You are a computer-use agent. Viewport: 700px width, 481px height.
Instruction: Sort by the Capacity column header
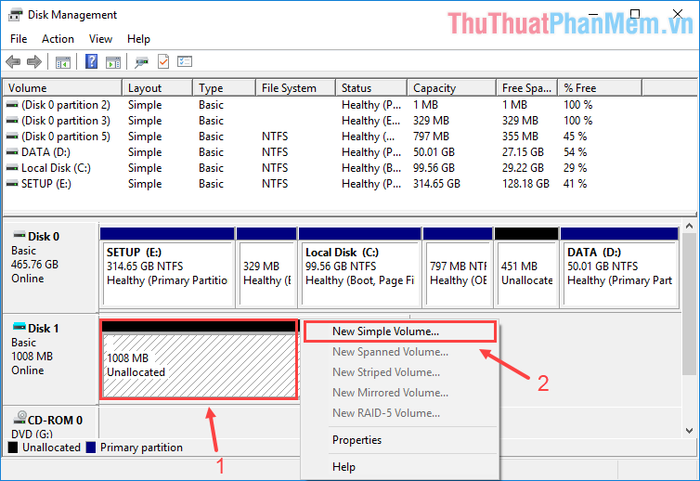(452, 88)
